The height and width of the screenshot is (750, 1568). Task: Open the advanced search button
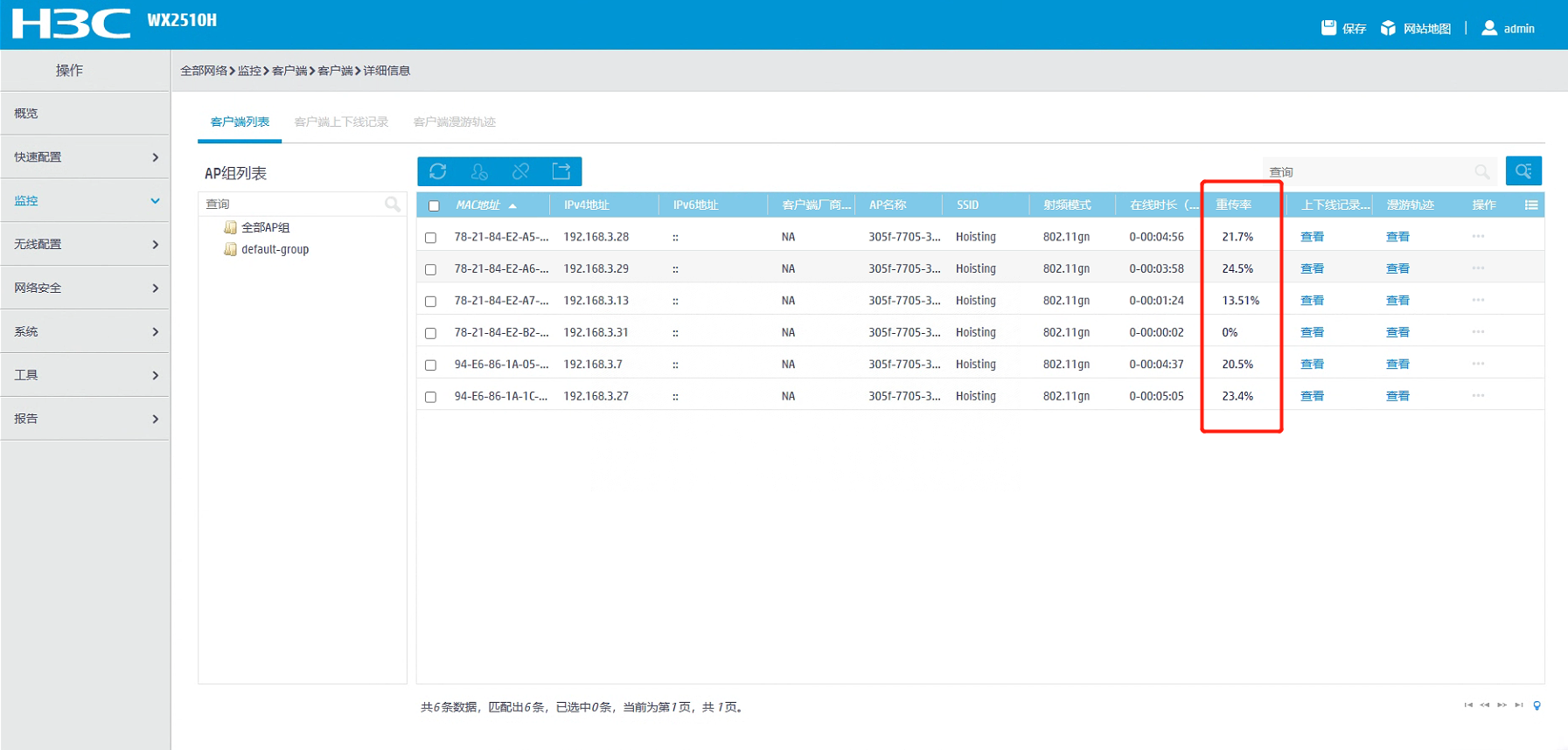pyautogui.click(x=1523, y=171)
